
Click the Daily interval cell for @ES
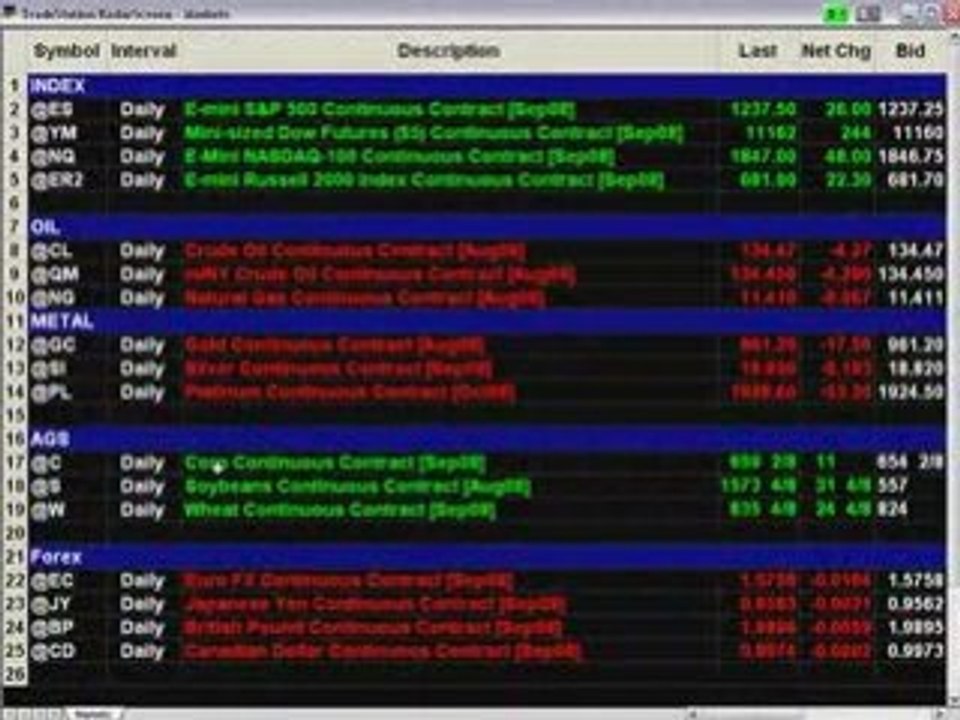pyautogui.click(x=143, y=110)
